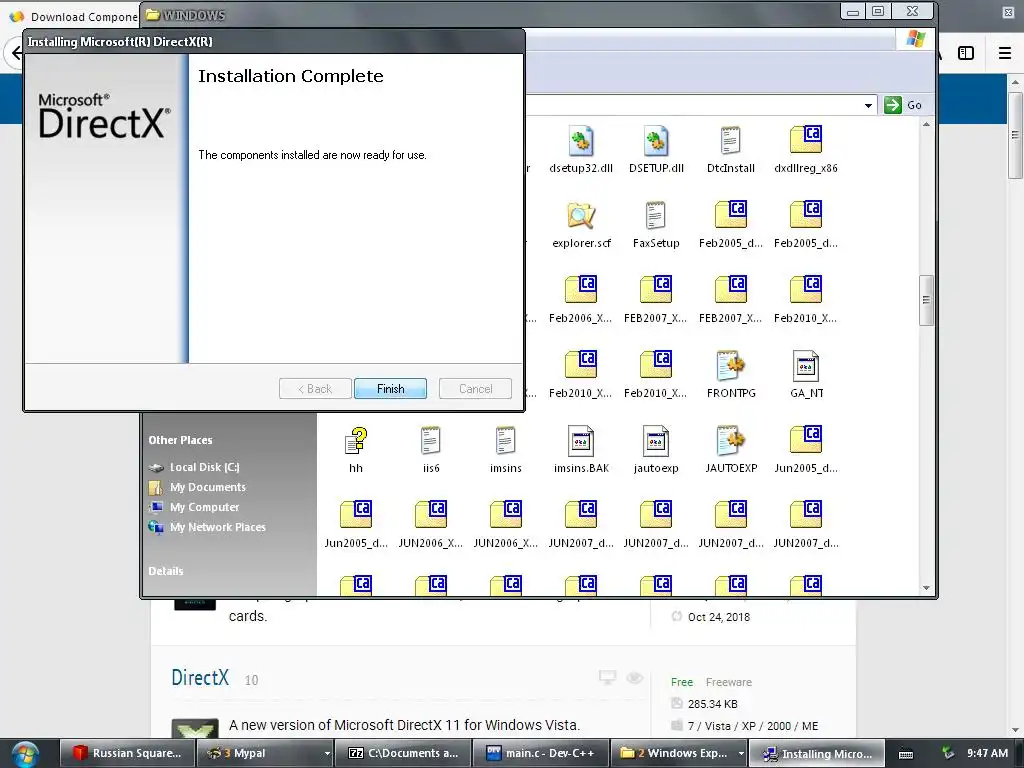Click the WINDOWS Explorer scrollbar thumb
Viewport: 1024px width, 768px height.
coord(925,300)
